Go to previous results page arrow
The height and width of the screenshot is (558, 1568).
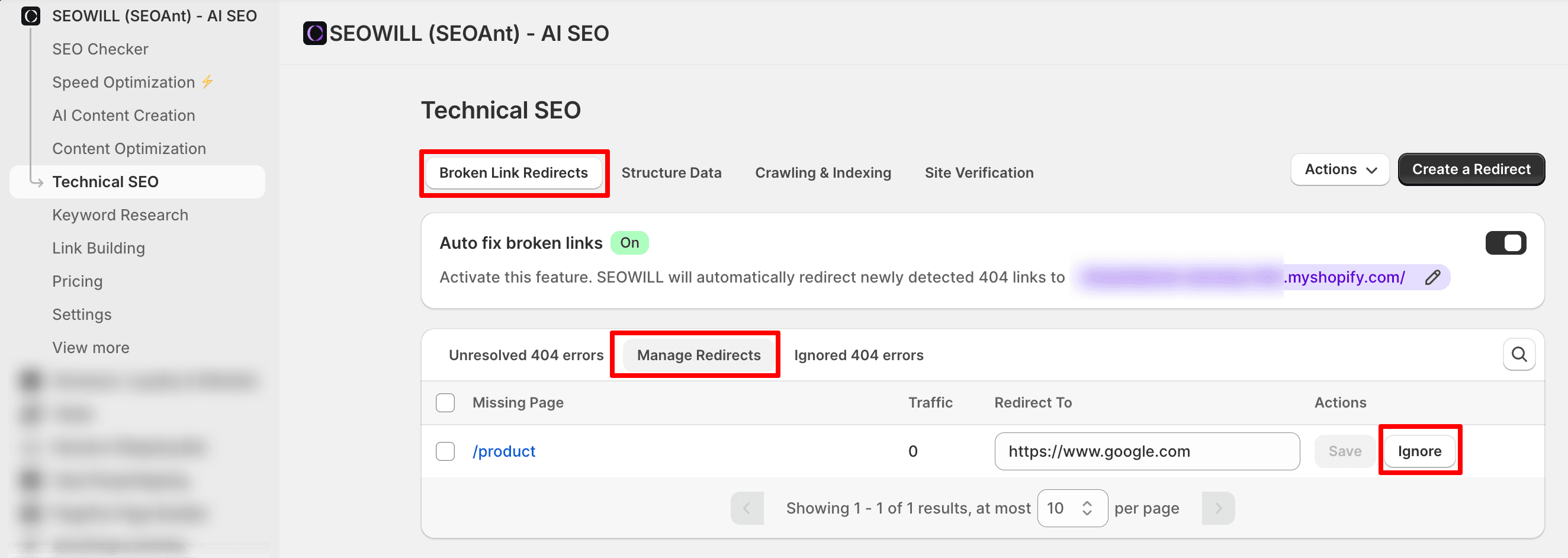click(x=747, y=508)
